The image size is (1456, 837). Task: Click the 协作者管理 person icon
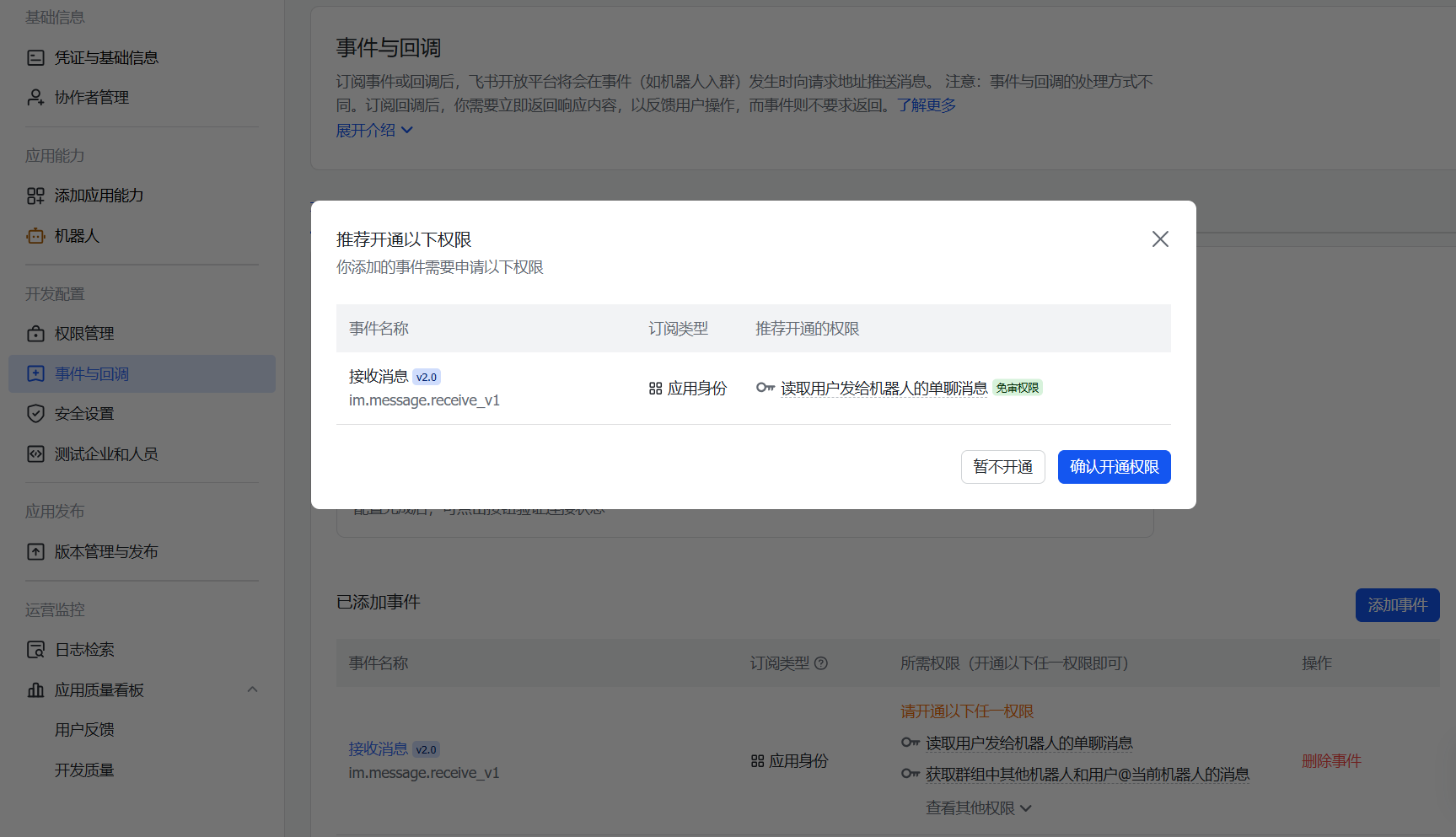35,97
